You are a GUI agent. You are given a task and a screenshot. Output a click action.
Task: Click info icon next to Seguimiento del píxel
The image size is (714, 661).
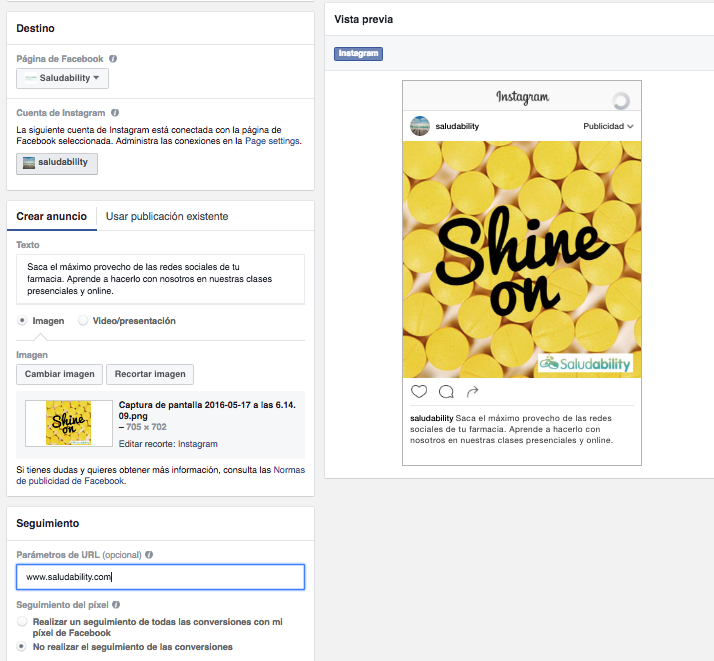pos(116,605)
